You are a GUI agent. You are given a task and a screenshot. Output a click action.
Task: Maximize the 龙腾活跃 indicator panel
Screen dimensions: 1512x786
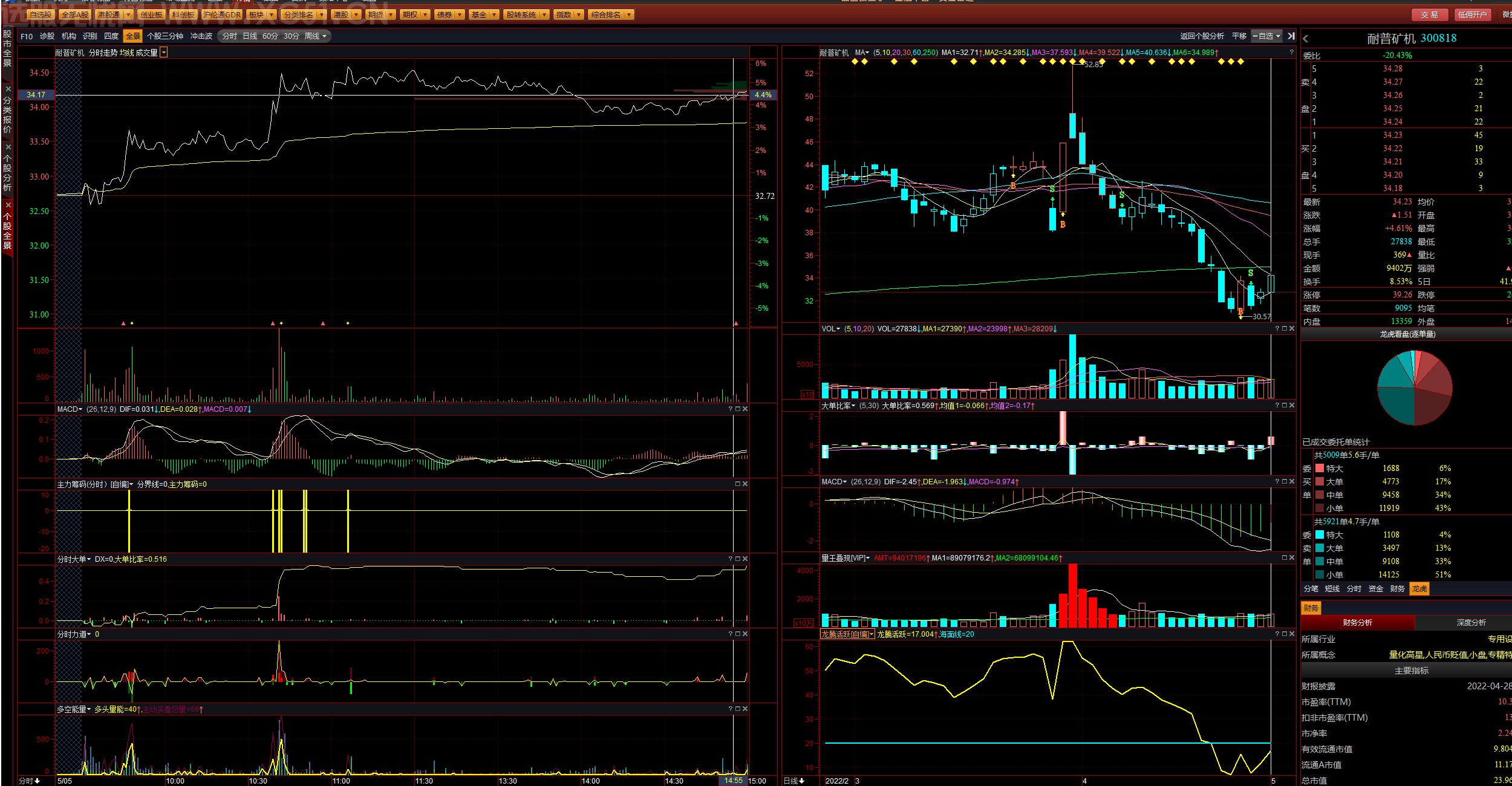tap(1285, 634)
